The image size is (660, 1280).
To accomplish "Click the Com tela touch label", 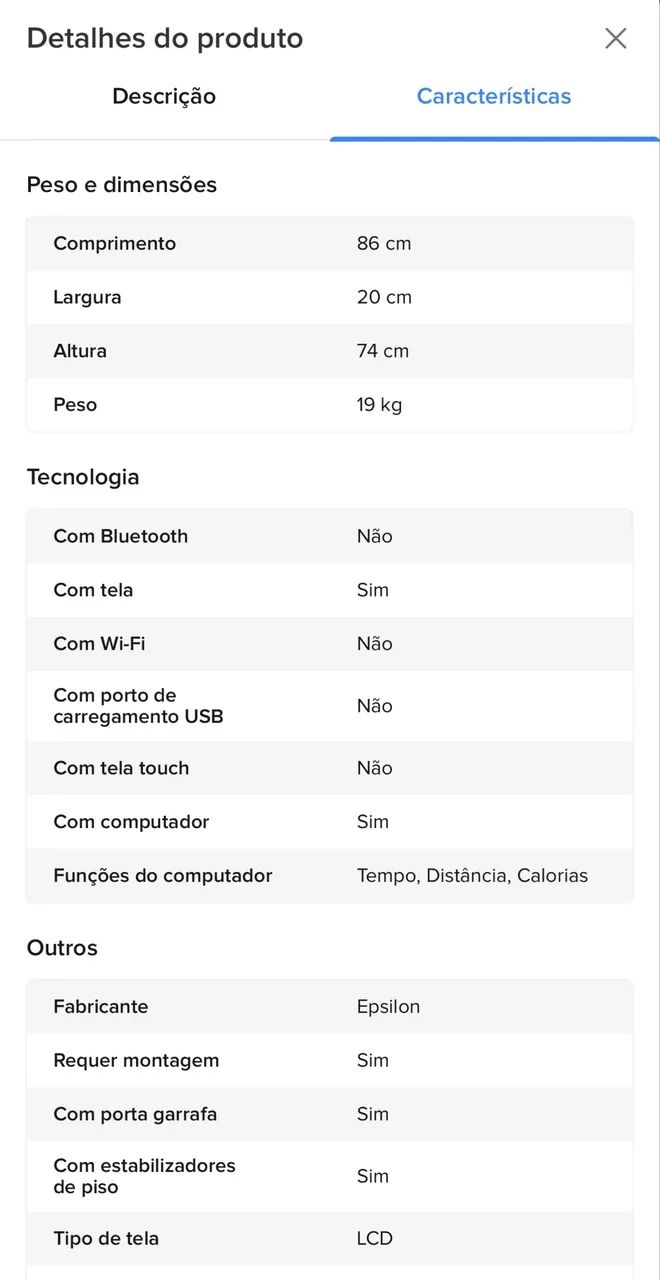I will coord(121,768).
